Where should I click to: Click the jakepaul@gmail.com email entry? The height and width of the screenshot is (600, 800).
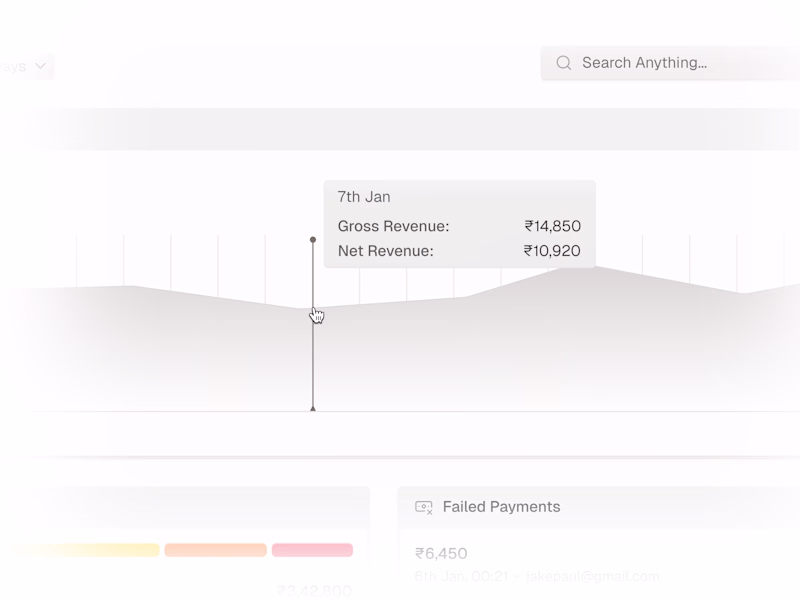pos(593,576)
